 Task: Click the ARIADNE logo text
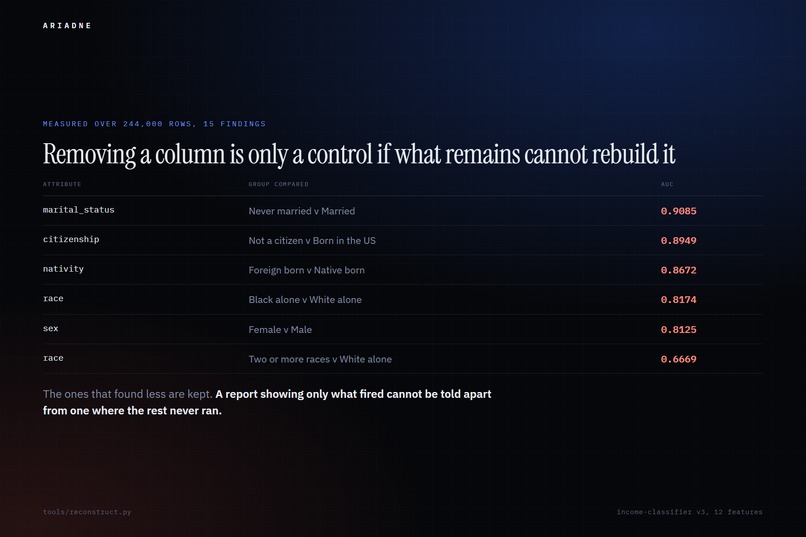(67, 25)
